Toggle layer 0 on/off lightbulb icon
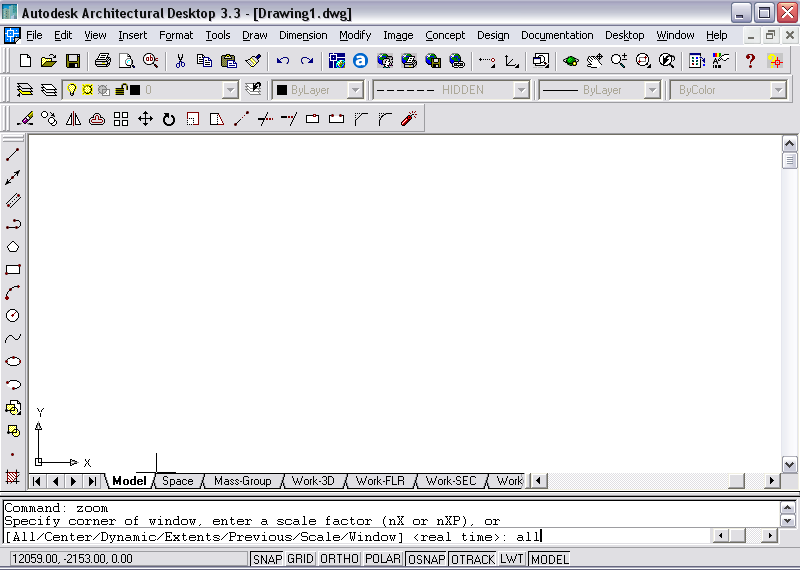The height and width of the screenshot is (570, 800). 72,90
